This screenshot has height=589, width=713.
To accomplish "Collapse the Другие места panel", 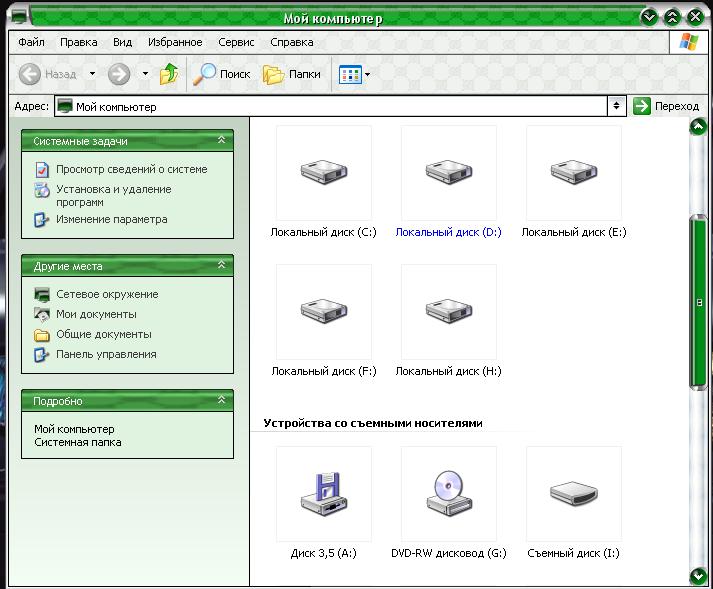I will (221, 265).
